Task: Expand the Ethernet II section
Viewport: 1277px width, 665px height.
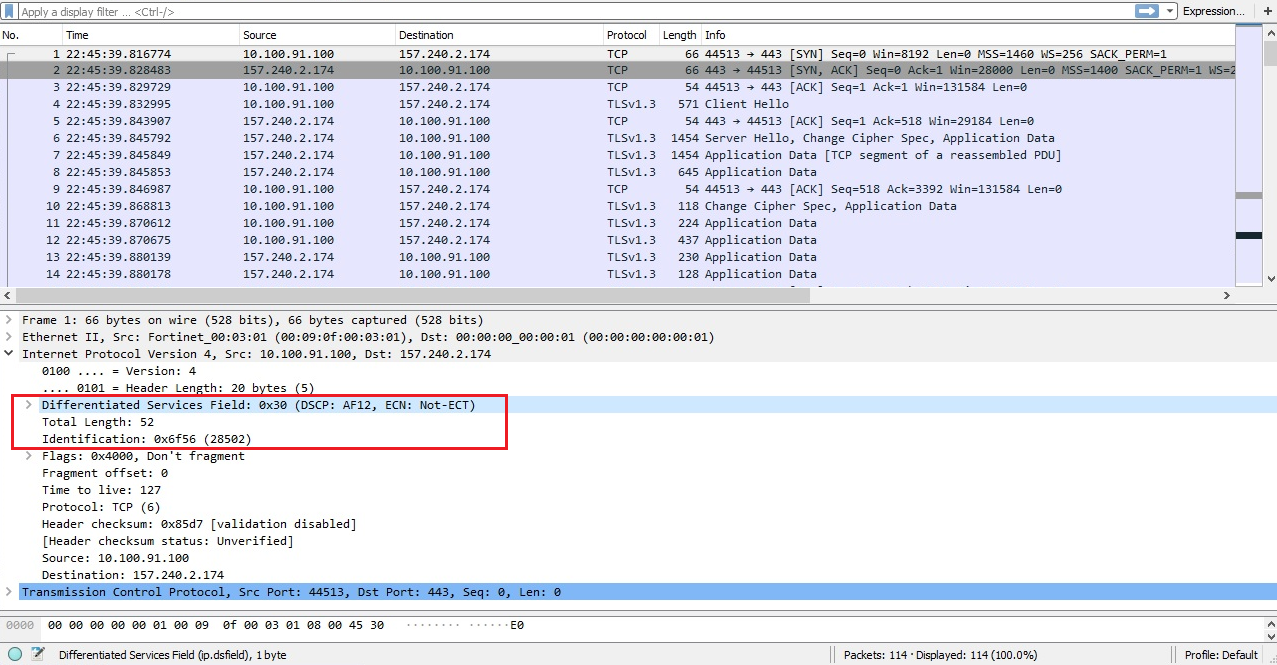Action: 8,337
